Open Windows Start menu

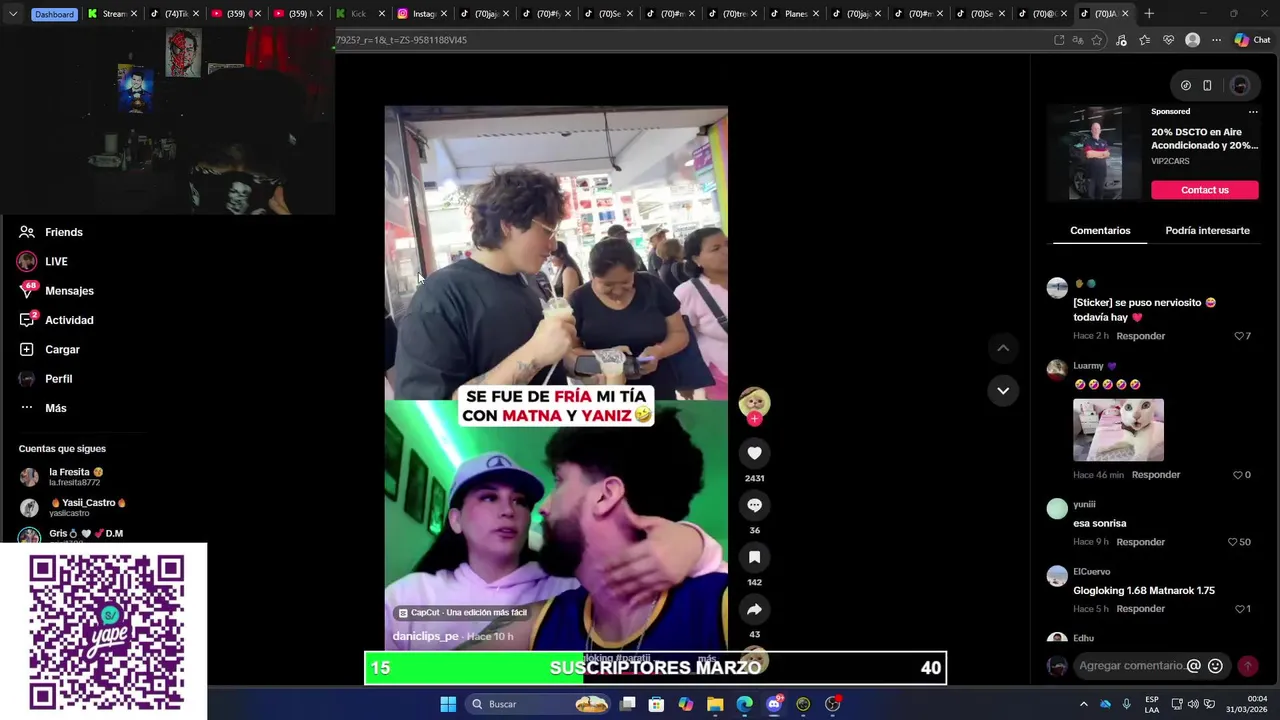pyautogui.click(x=448, y=704)
